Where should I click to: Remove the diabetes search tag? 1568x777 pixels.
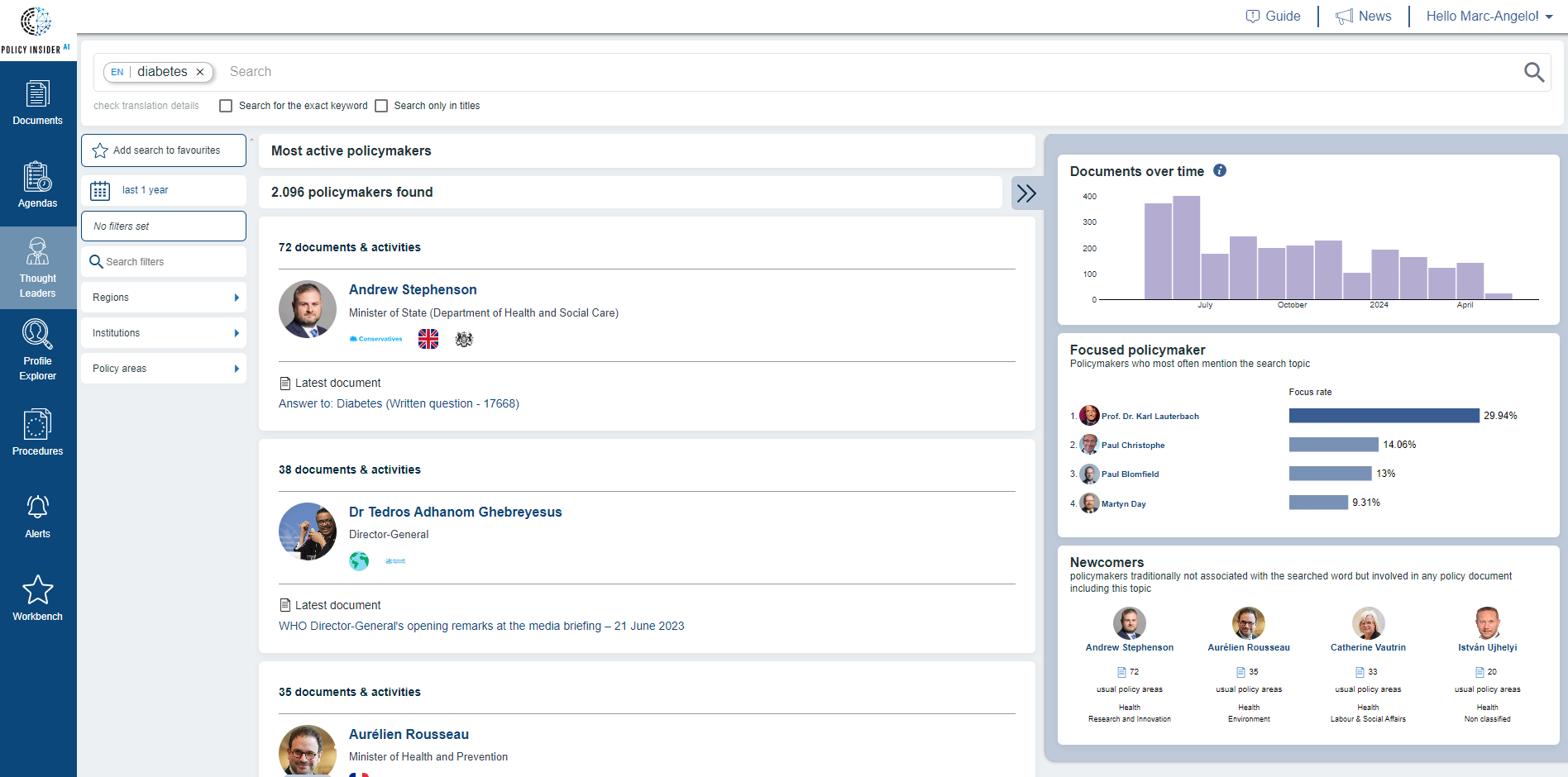(200, 72)
